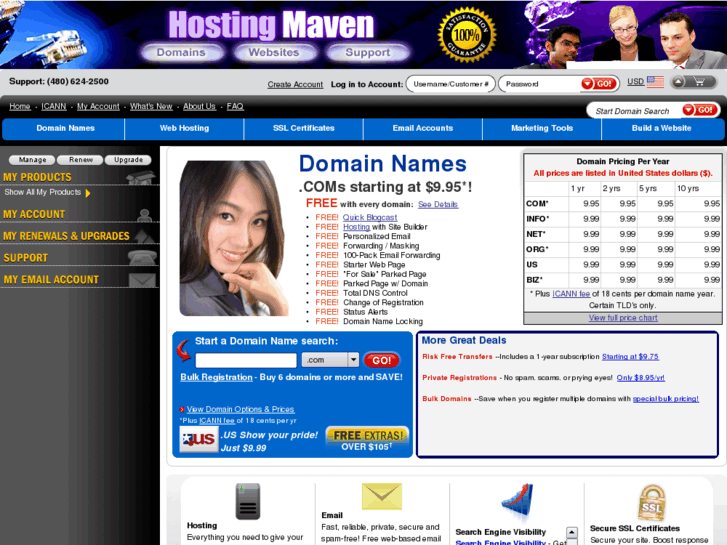The image size is (727, 545).
Task: Click the SUPPORT sidebar heading
Action: 26,258
